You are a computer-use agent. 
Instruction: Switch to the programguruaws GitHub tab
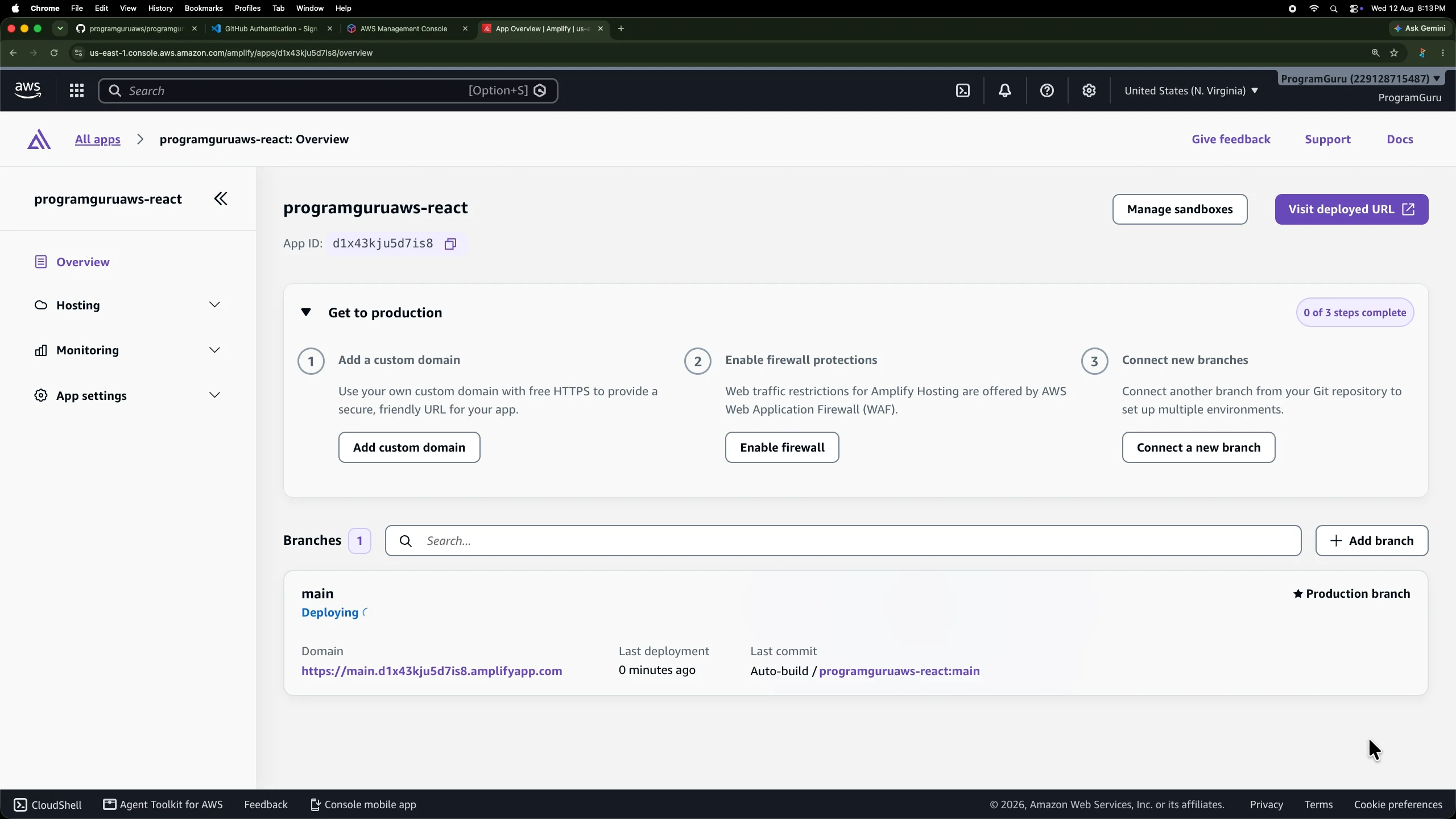(x=136, y=28)
